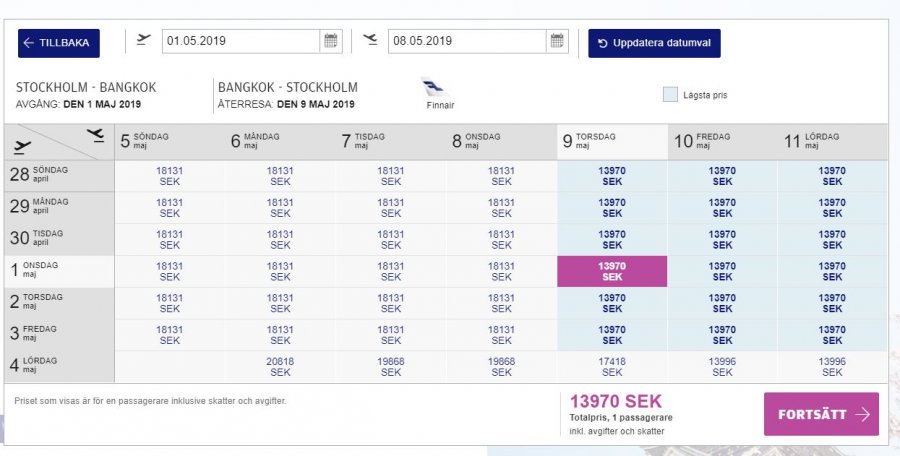The height and width of the screenshot is (456, 900).
Task: Click the landing plane icon by return date
Action: 371,40
